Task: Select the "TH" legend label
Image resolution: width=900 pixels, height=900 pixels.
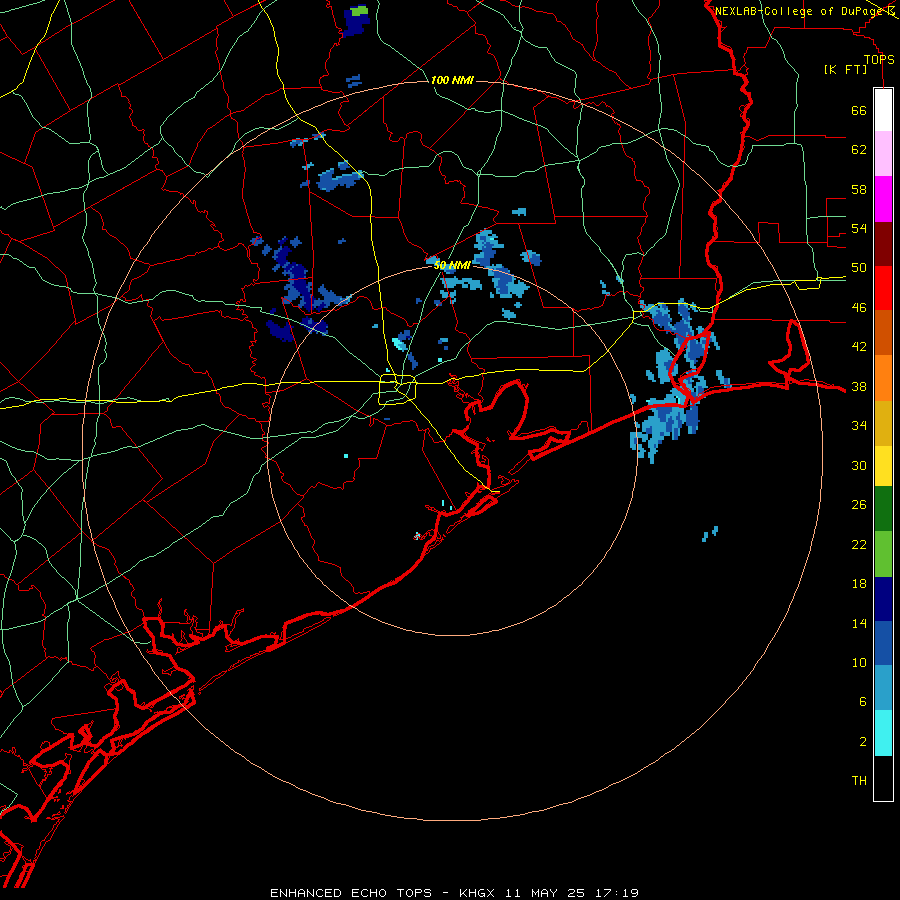Action: click(859, 781)
